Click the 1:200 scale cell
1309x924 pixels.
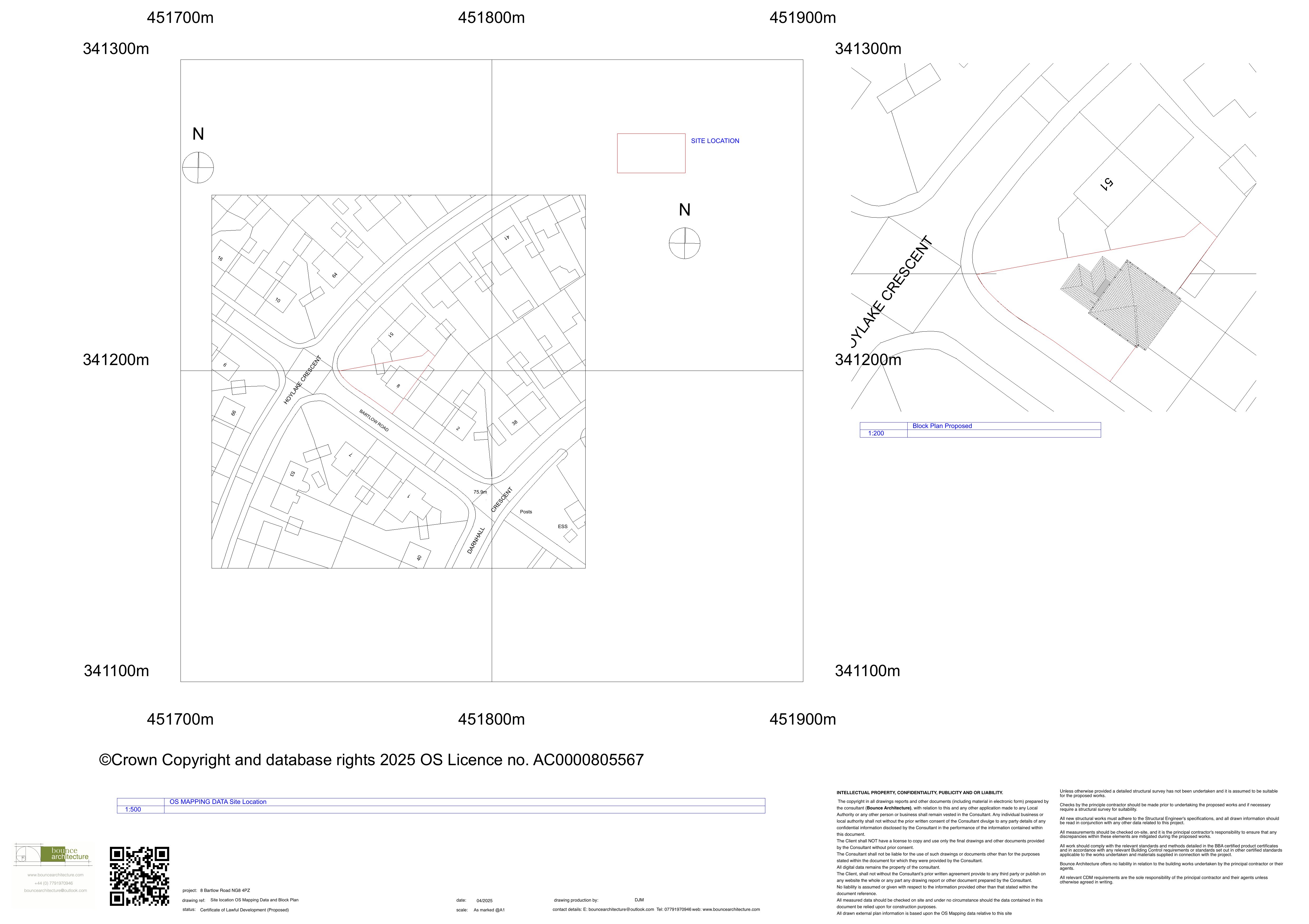pyautogui.click(x=876, y=434)
